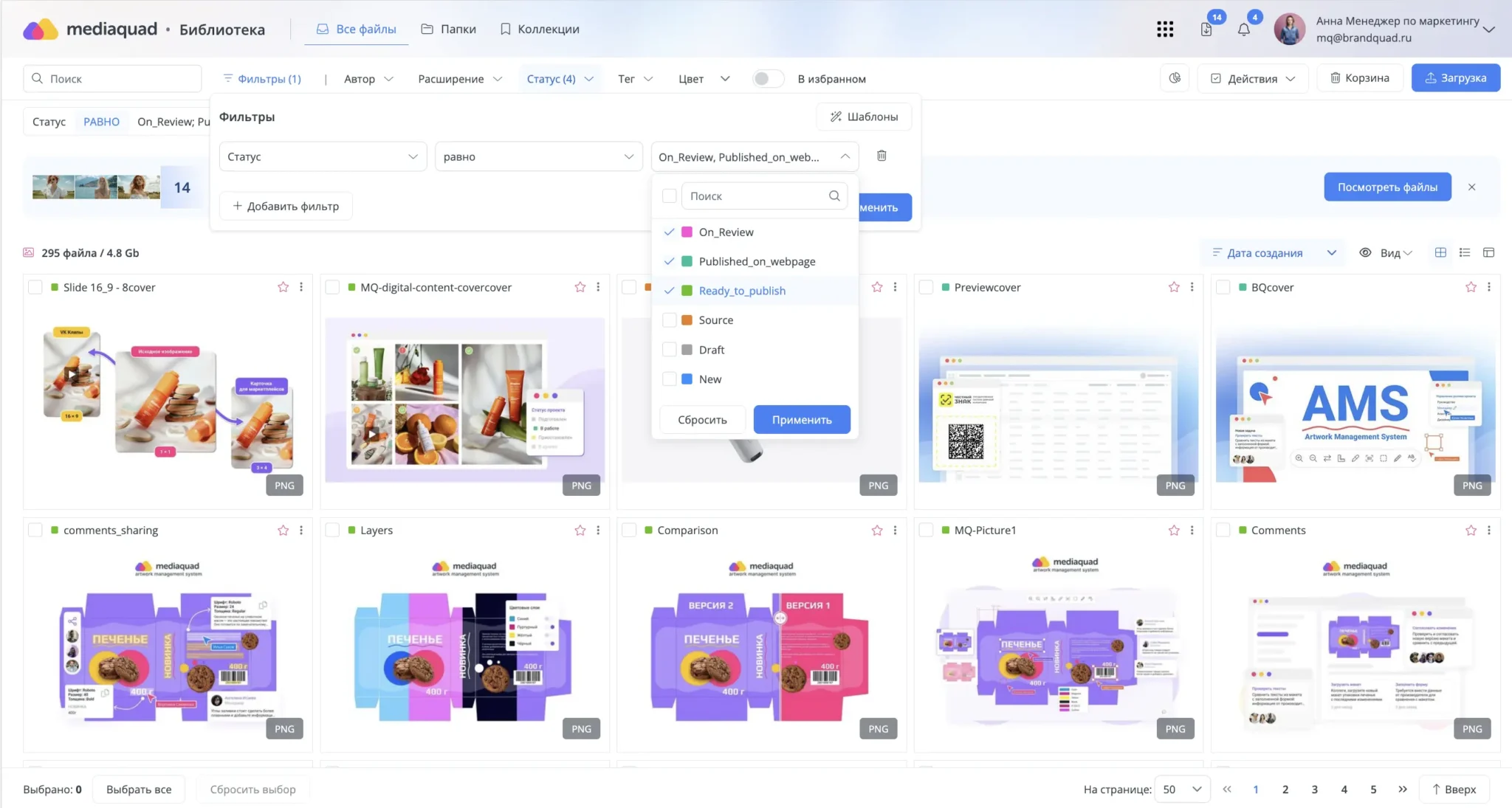Click the analytics pie chart icon
Viewport: 1512px width, 808px height.
click(x=1175, y=78)
